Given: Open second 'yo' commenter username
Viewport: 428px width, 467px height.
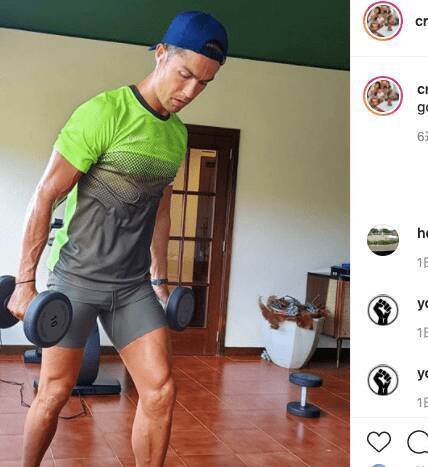Looking at the screenshot, I should [423, 374].
